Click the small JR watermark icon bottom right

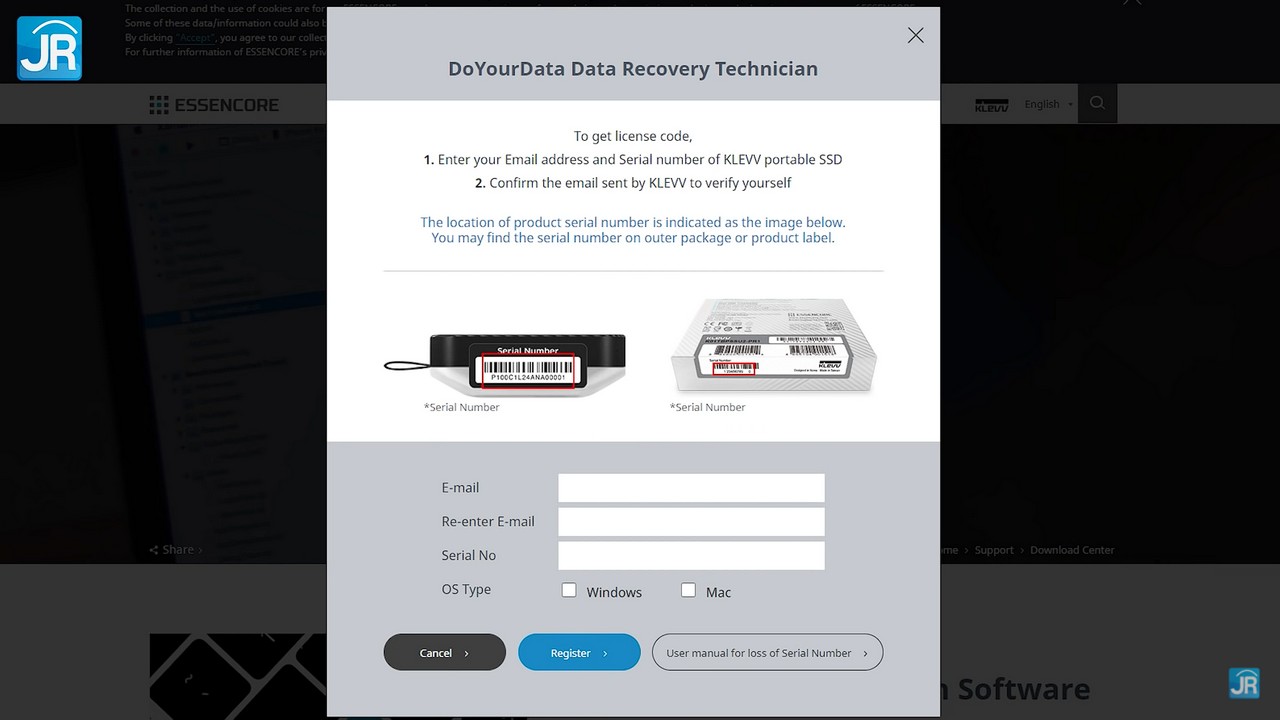coord(1244,683)
